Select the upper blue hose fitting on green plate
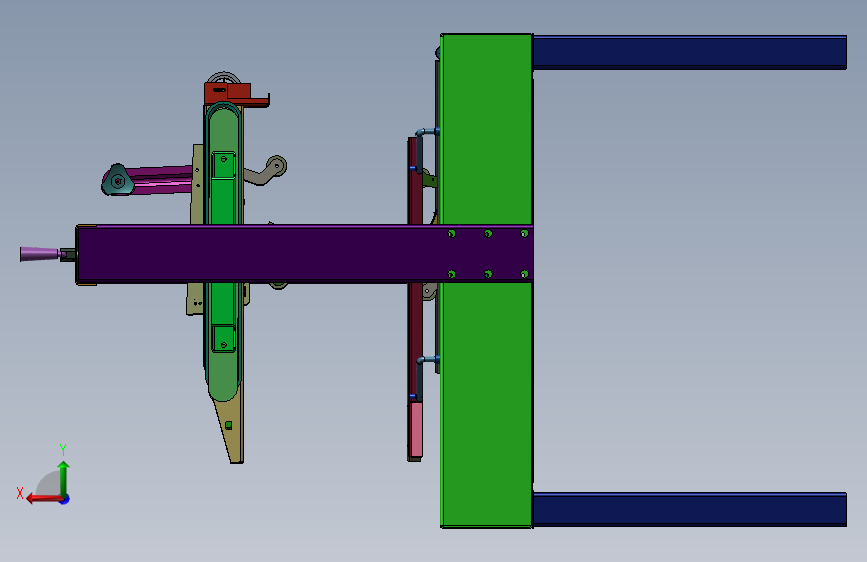Viewport: 867px width, 562px height. [427, 133]
